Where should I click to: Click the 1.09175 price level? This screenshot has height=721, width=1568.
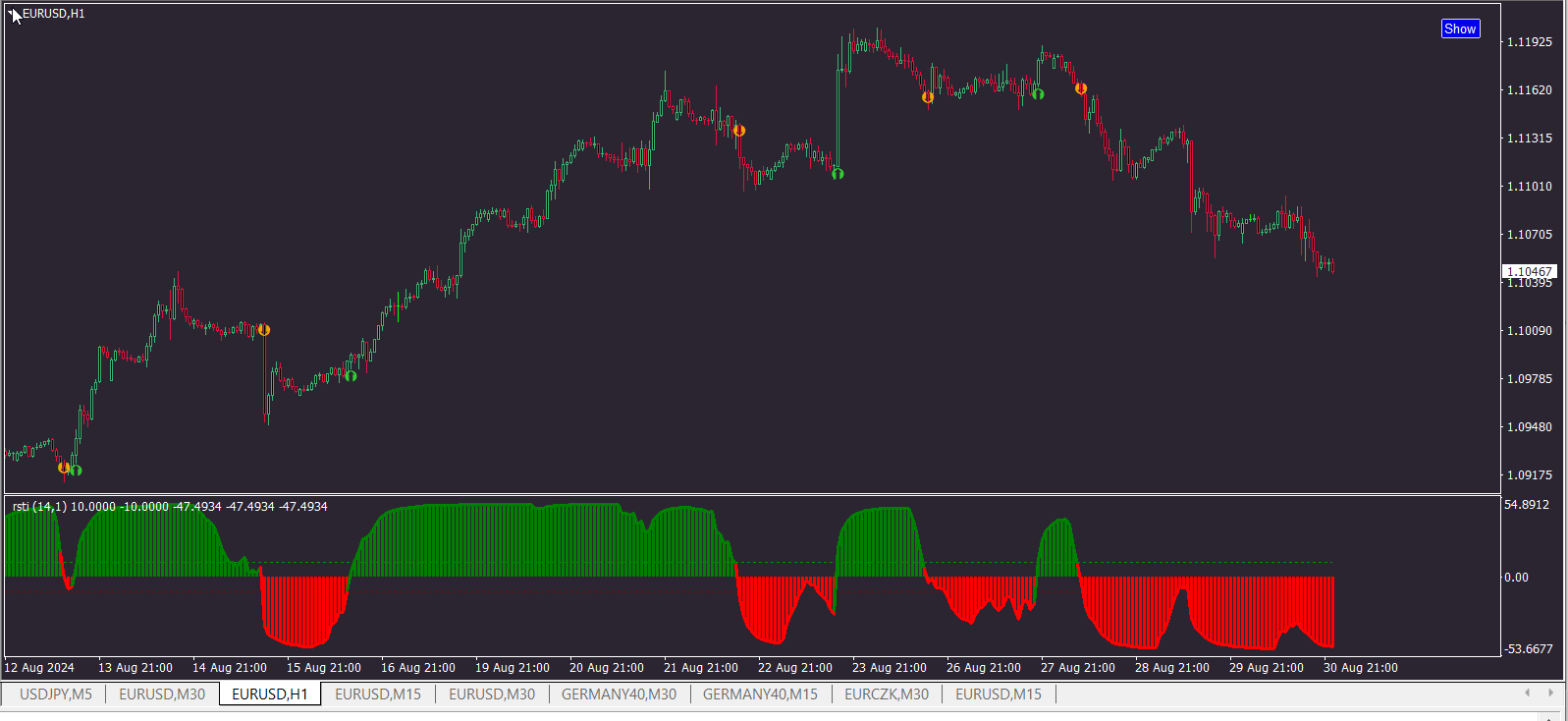pyautogui.click(x=1530, y=475)
